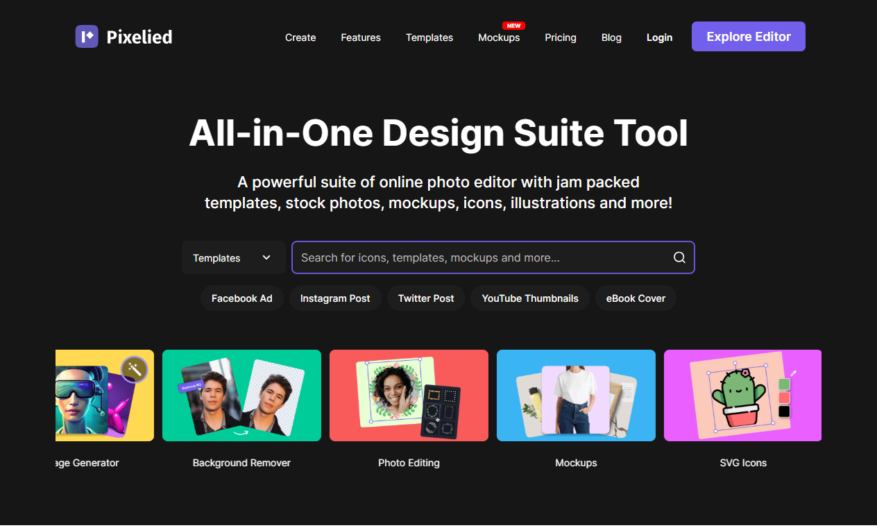This screenshot has width=877, height=528.
Task: Go to Mockups in the navigation bar
Action: (x=499, y=37)
